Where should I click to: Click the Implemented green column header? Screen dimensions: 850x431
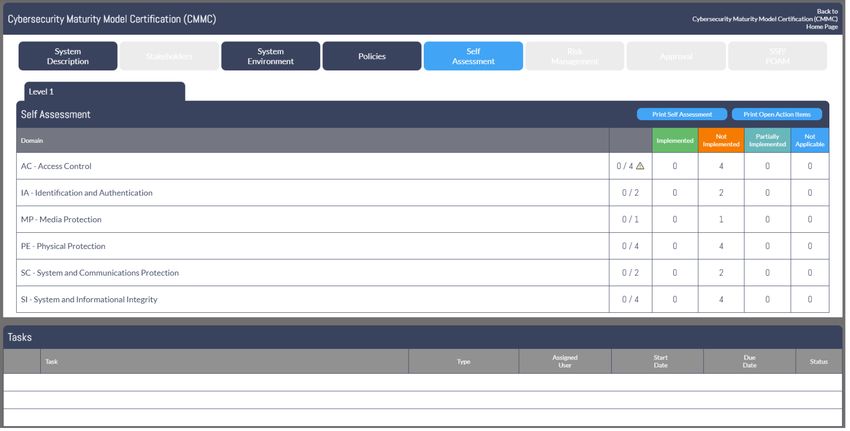click(675, 140)
